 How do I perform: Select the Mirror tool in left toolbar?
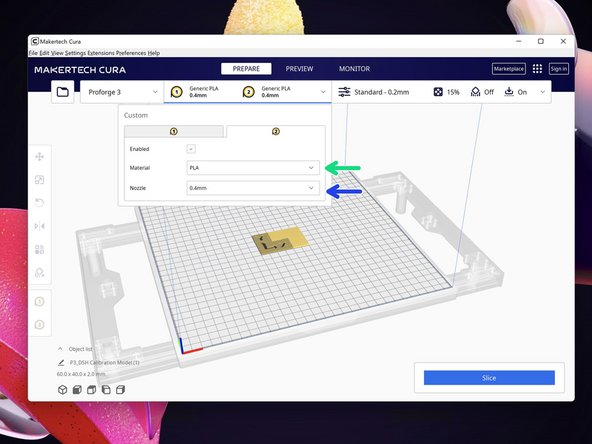(x=40, y=226)
